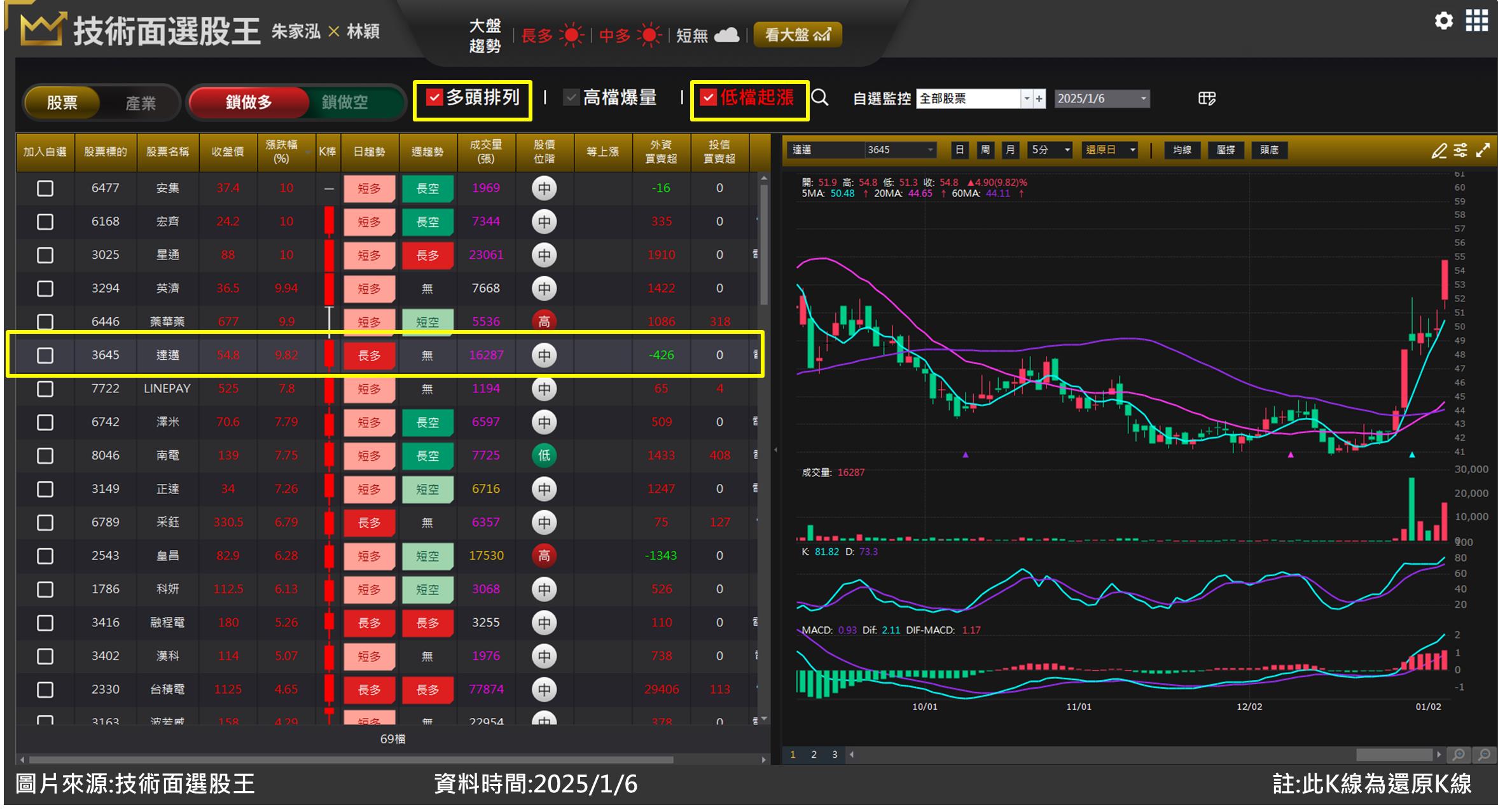Click scroll-left arrow of chart scrollbar
The height and width of the screenshot is (812, 1498).
click(x=852, y=755)
